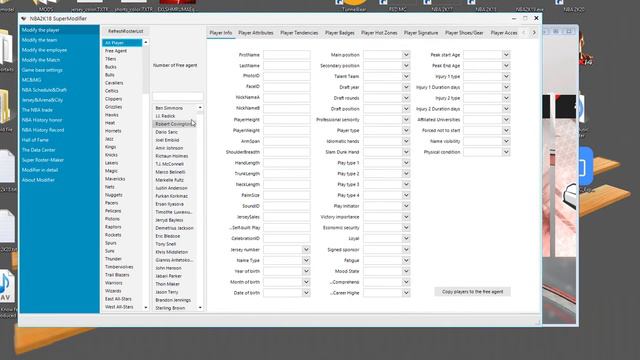The image size is (640, 360).
Task: Open Super Roster-Maker in sidebar
Action: tap(42, 160)
